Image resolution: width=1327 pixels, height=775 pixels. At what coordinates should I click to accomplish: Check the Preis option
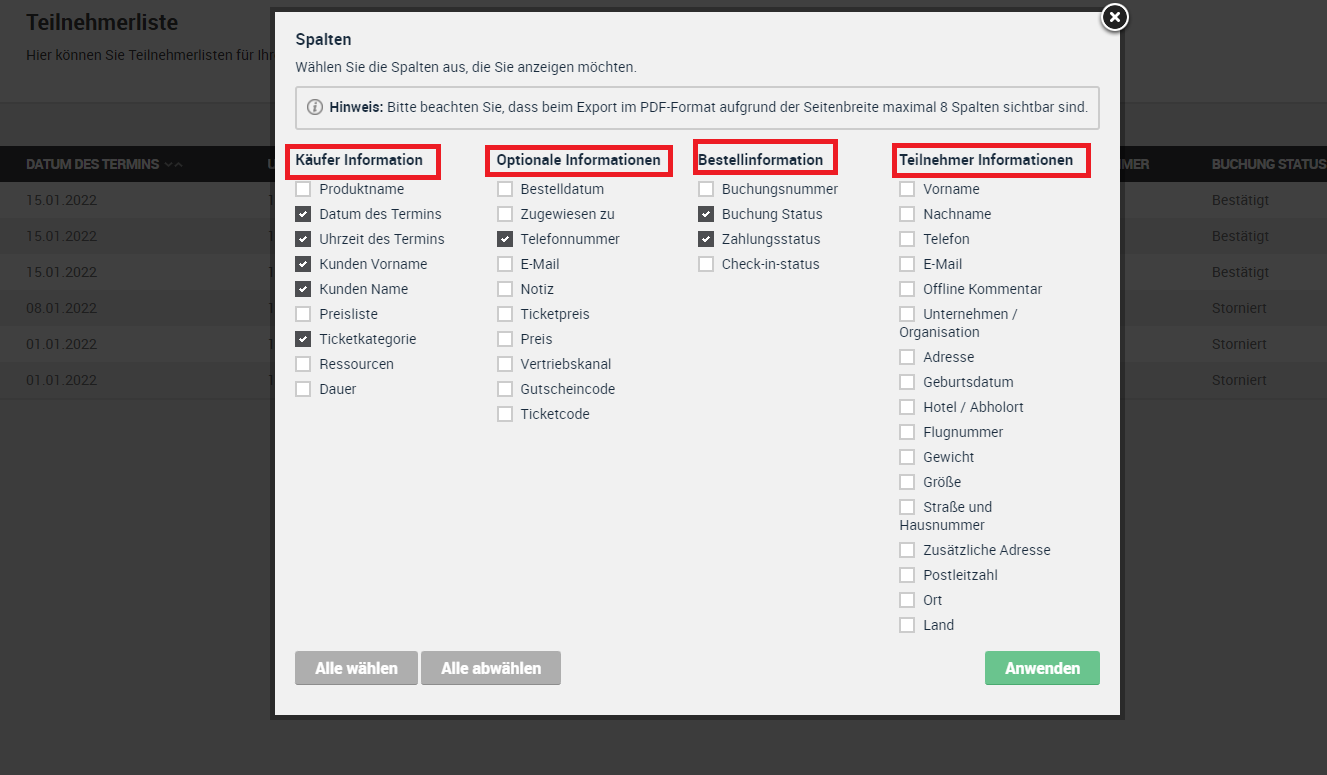[x=505, y=339]
